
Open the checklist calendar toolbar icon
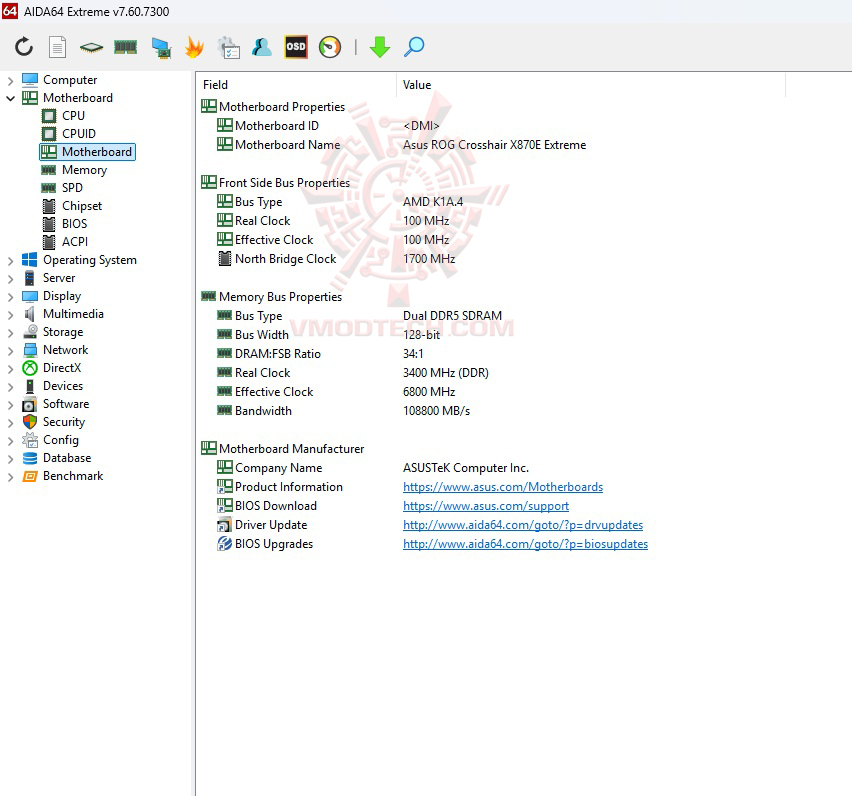click(x=229, y=48)
